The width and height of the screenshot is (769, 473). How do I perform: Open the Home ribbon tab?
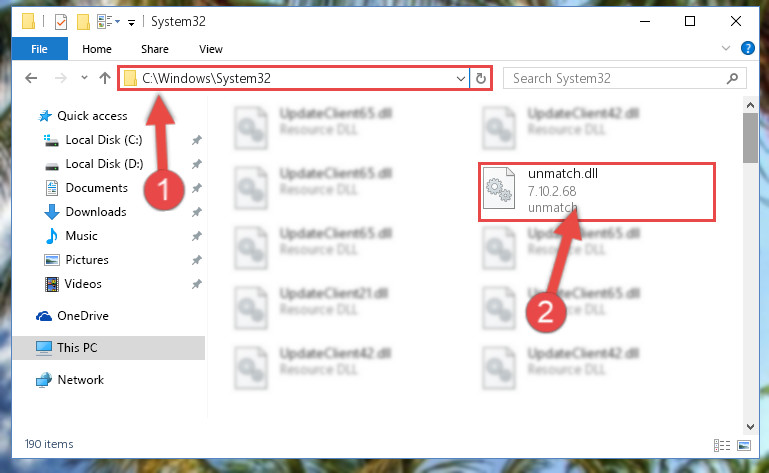coord(97,49)
